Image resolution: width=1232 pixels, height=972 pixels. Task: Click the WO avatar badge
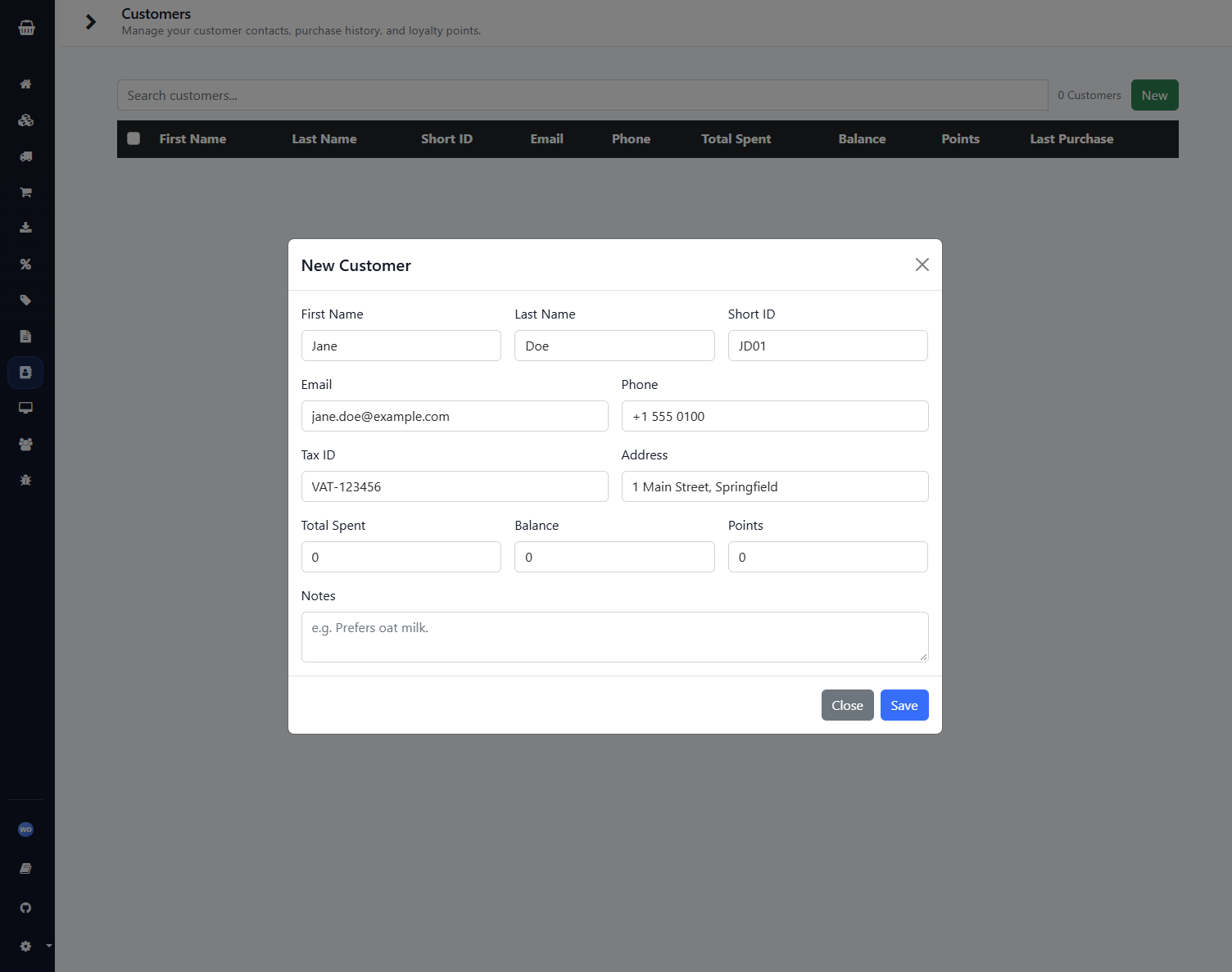coord(25,830)
